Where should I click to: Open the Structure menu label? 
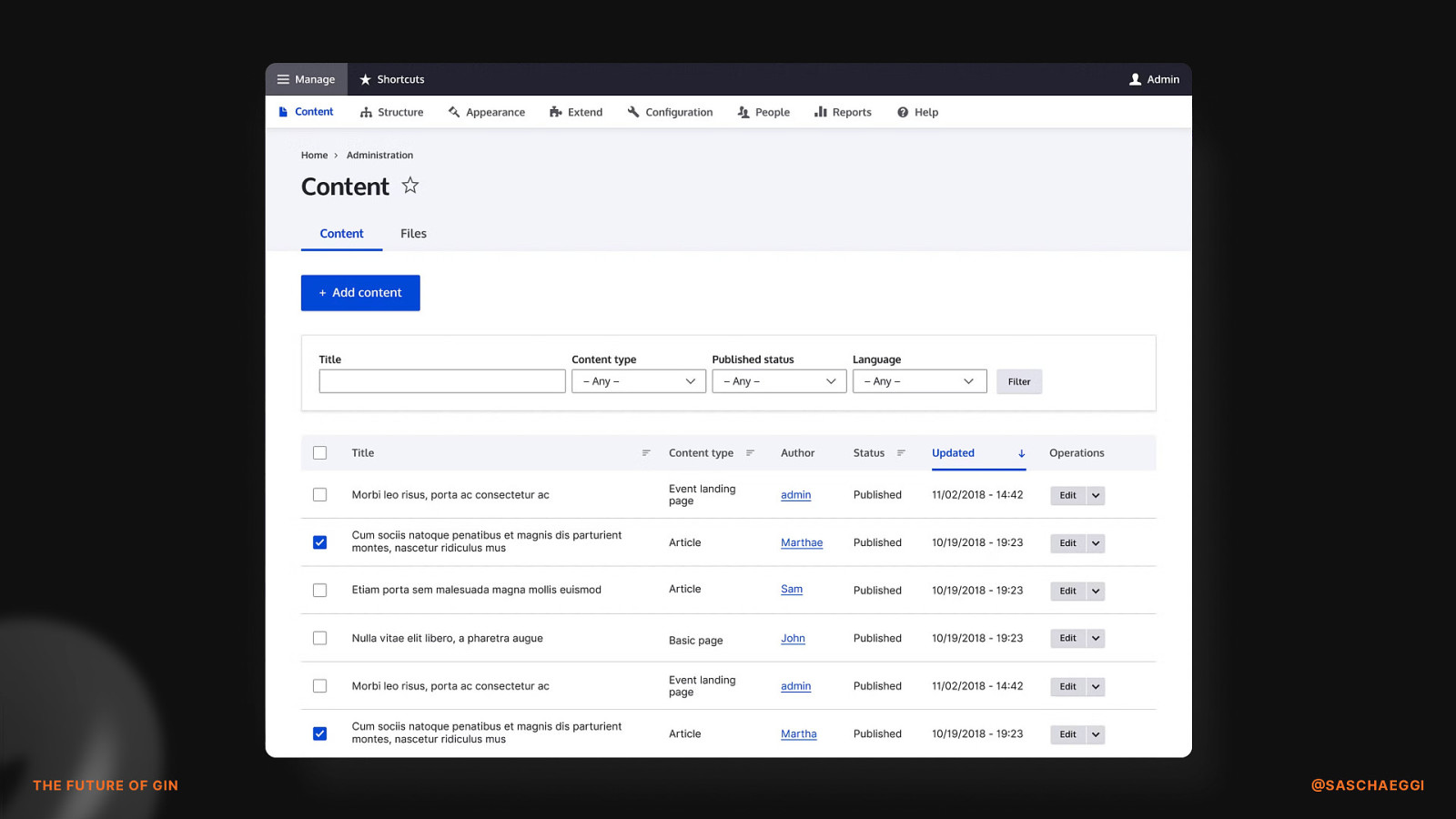click(400, 112)
